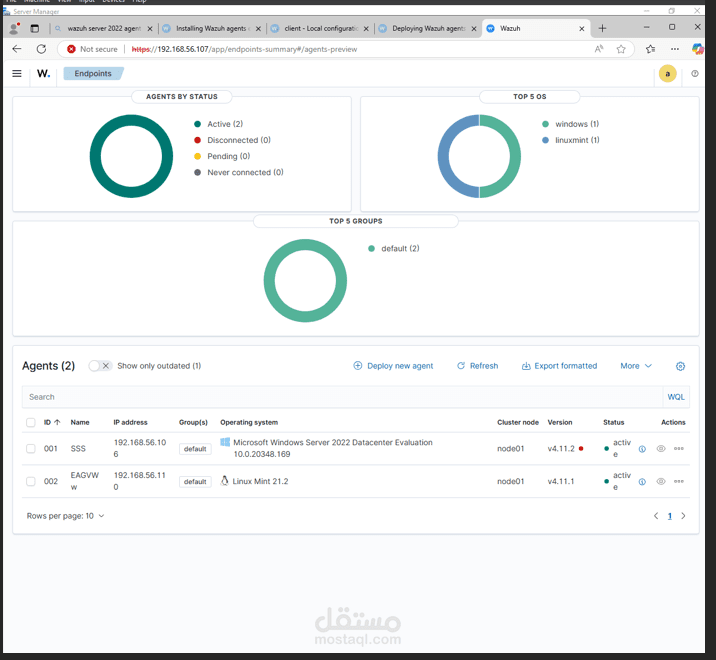Click the Wazuh W. logo
Screen dimensions: 716x660
pos(43,74)
